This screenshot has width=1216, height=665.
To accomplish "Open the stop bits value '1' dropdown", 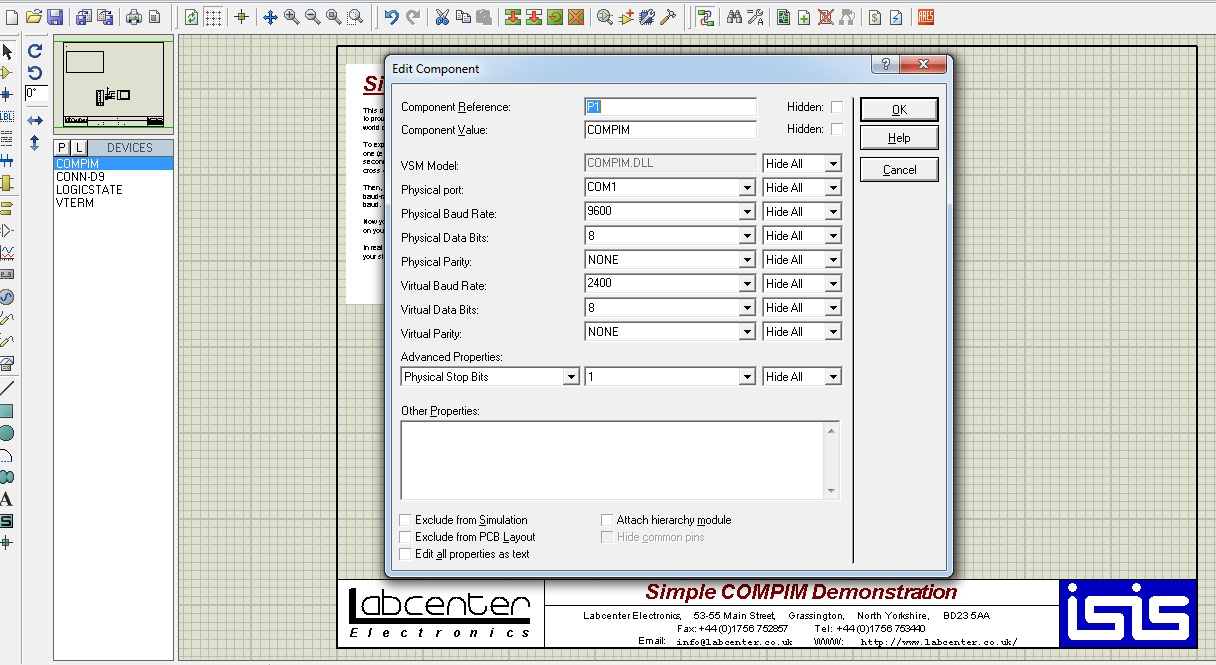I will coord(747,377).
